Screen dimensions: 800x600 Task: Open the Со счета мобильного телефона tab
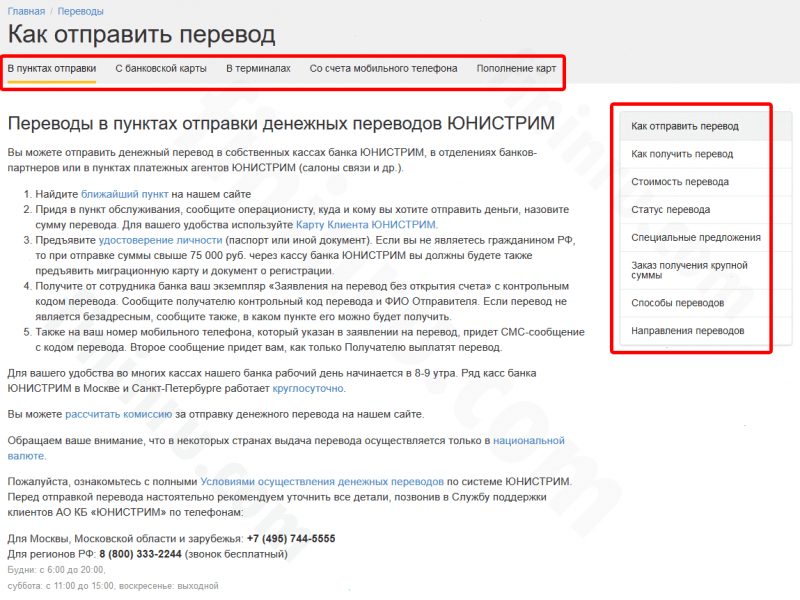tap(383, 68)
